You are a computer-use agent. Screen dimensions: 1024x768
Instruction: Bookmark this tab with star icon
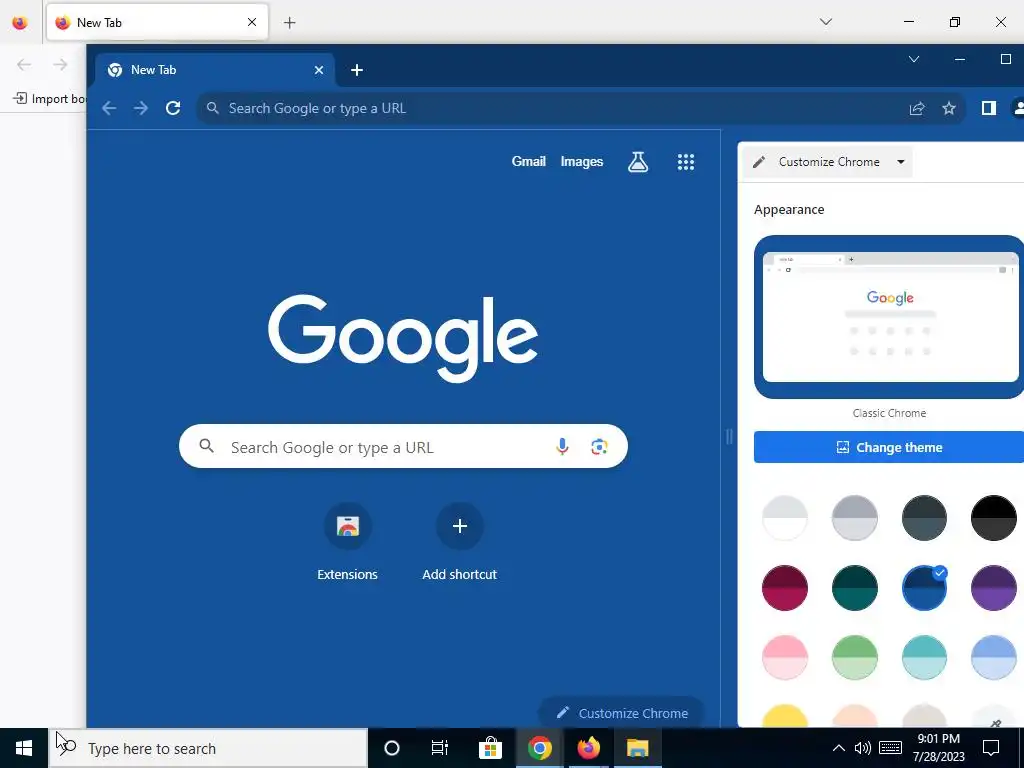click(x=949, y=108)
